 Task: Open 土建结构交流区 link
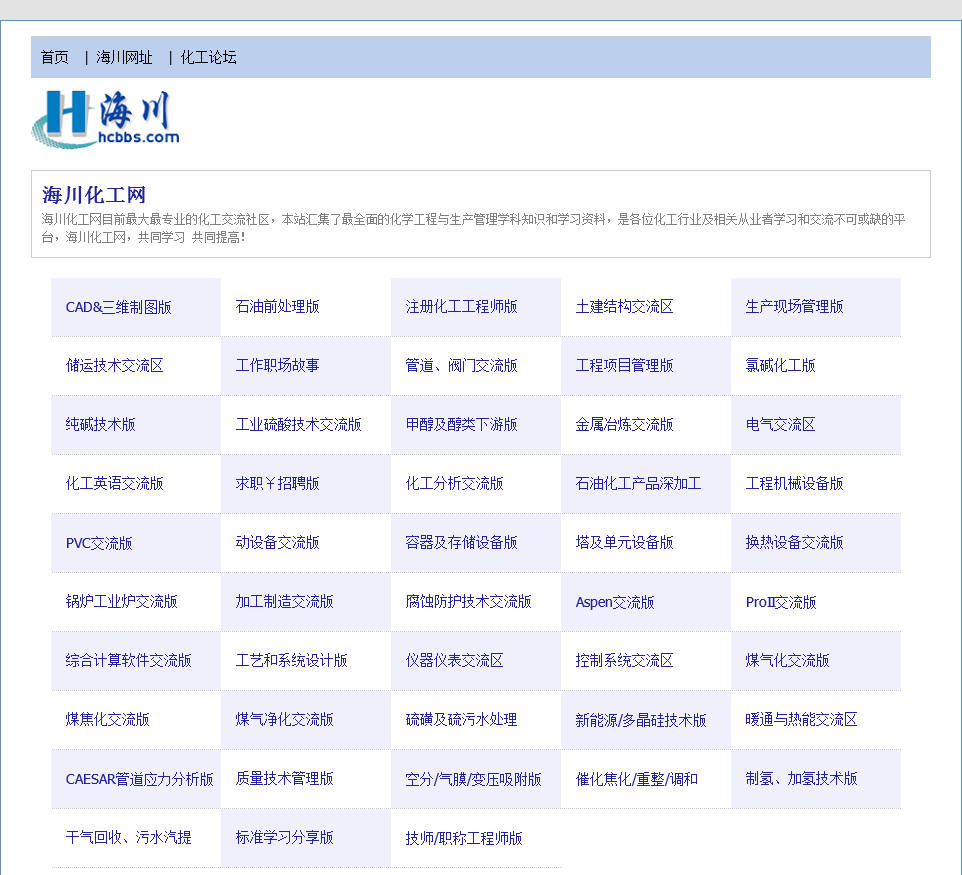(624, 307)
